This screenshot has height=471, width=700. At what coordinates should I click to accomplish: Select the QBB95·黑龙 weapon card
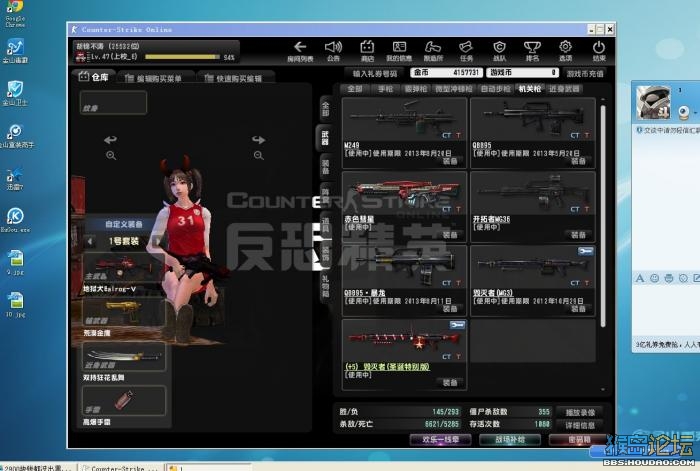coord(404,280)
